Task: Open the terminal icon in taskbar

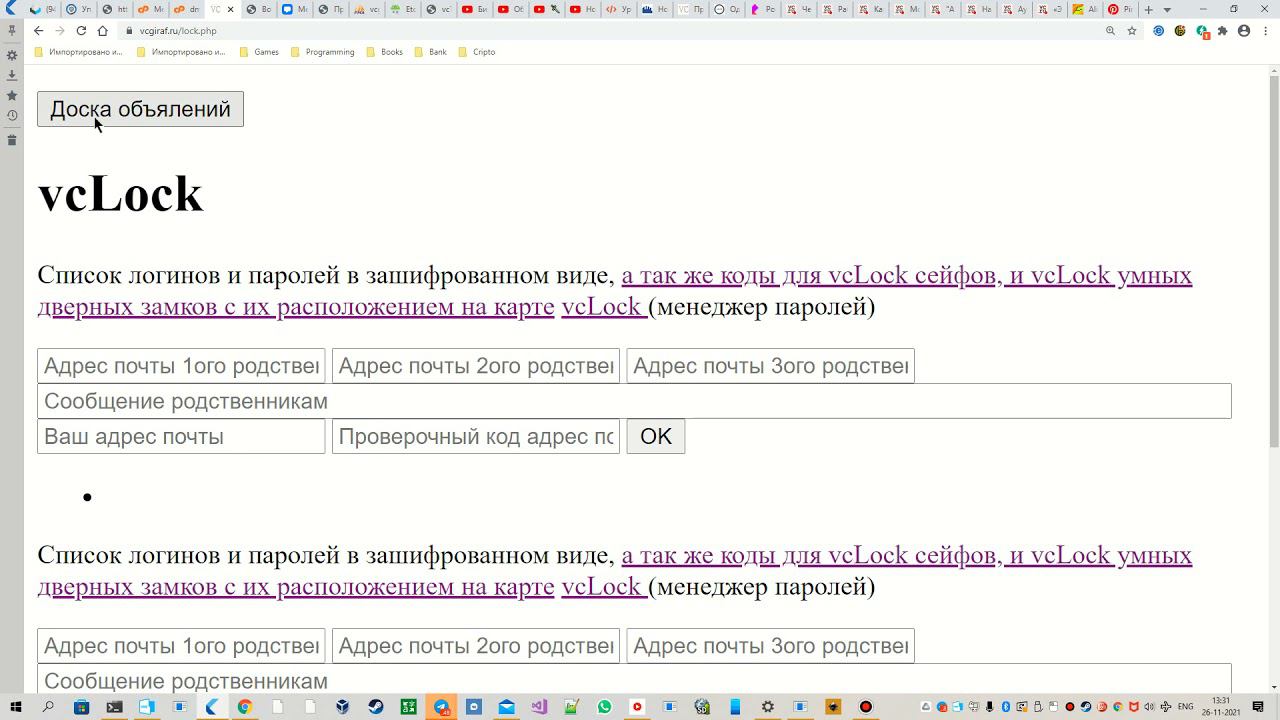Action: (x=114, y=707)
